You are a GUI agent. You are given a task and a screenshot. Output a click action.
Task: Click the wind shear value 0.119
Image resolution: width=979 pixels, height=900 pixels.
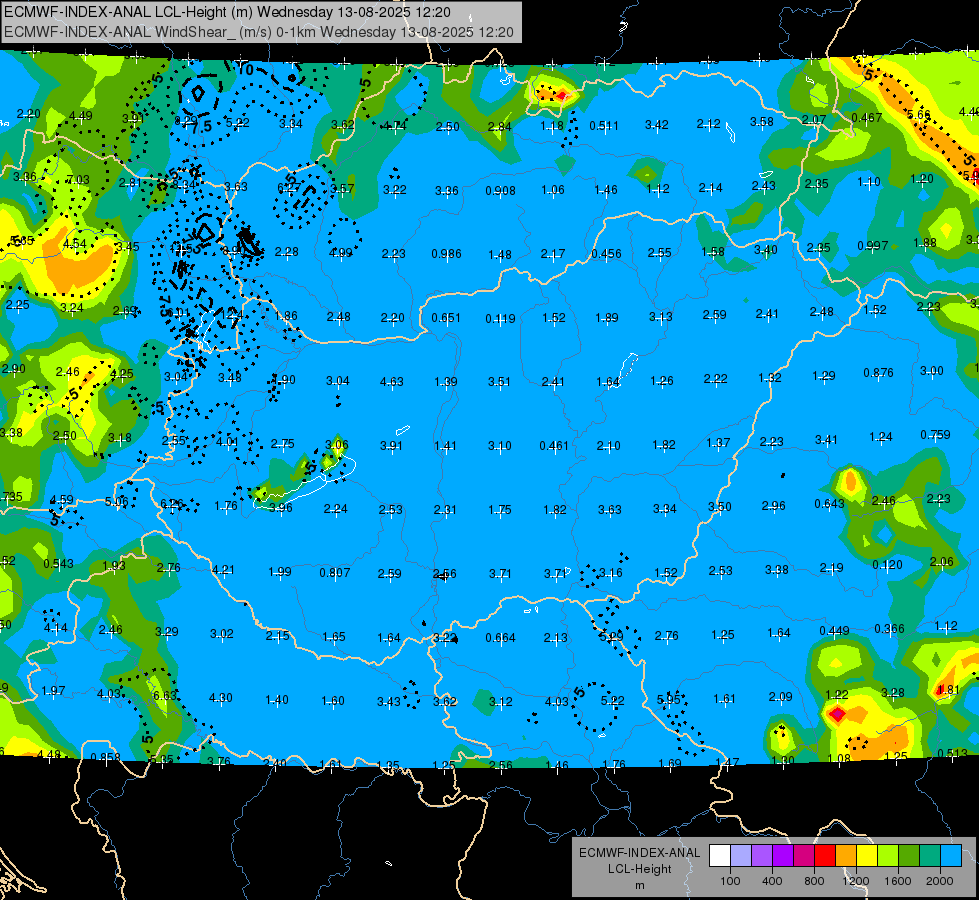click(x=501, y=319)
